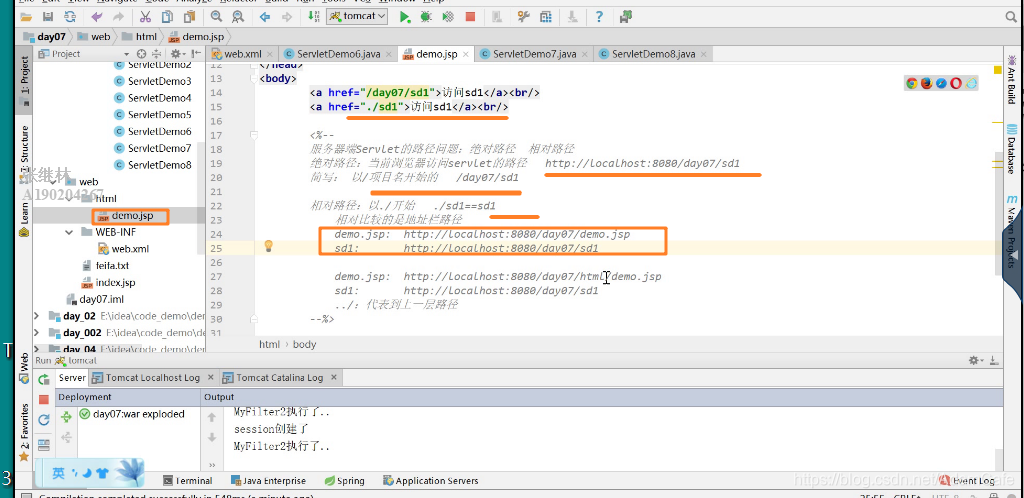
Task: Click the body breadcrumb below the editor
Action: (304, 344)
